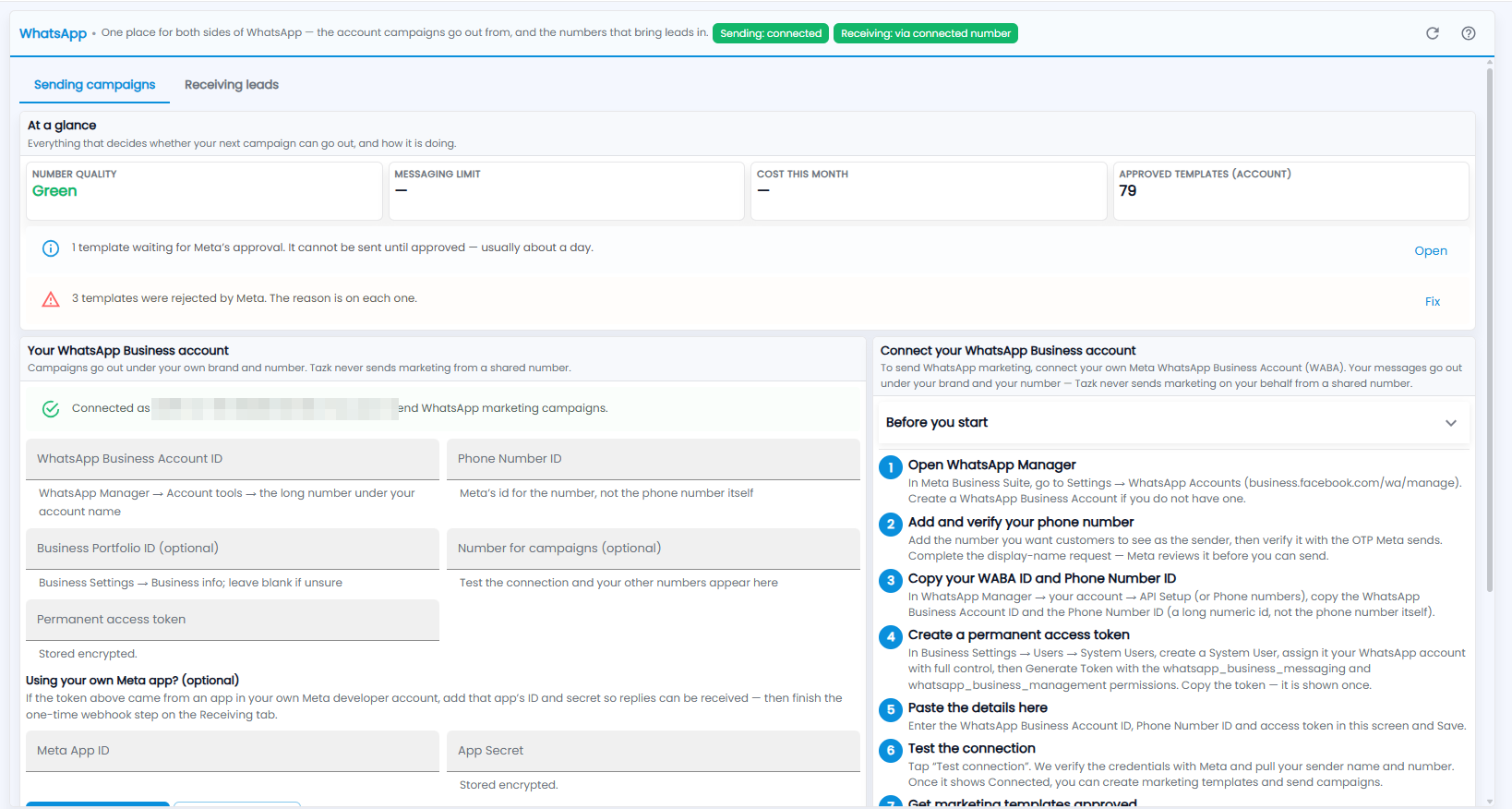Click the green connected checkmark icon
This screenshot has width=1512, height=809.
point(51,409)
